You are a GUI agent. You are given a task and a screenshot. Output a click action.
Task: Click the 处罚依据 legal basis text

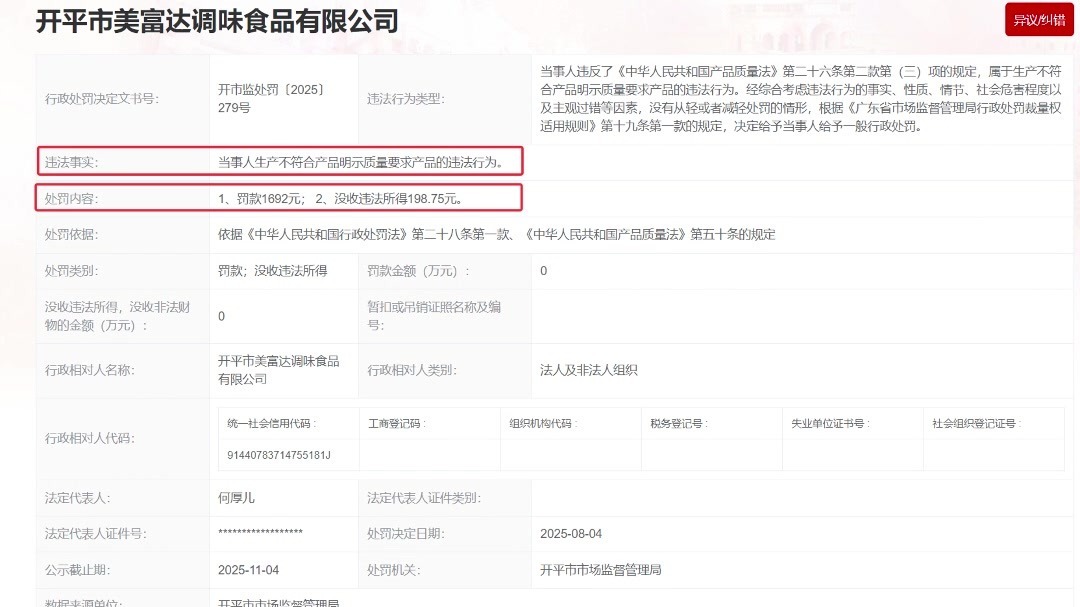click(x=496, y=235)
